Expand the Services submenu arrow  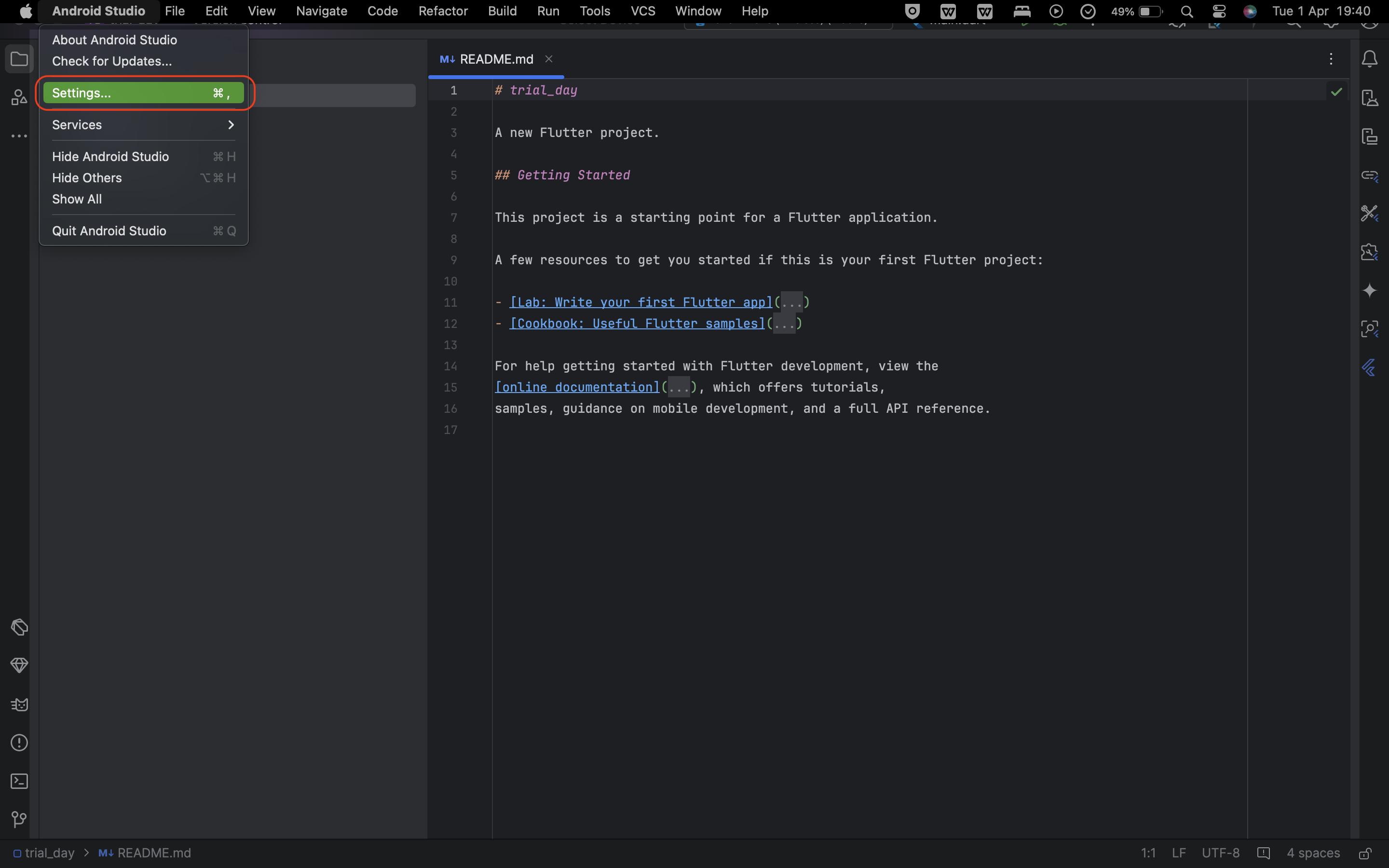coord(231,124)
